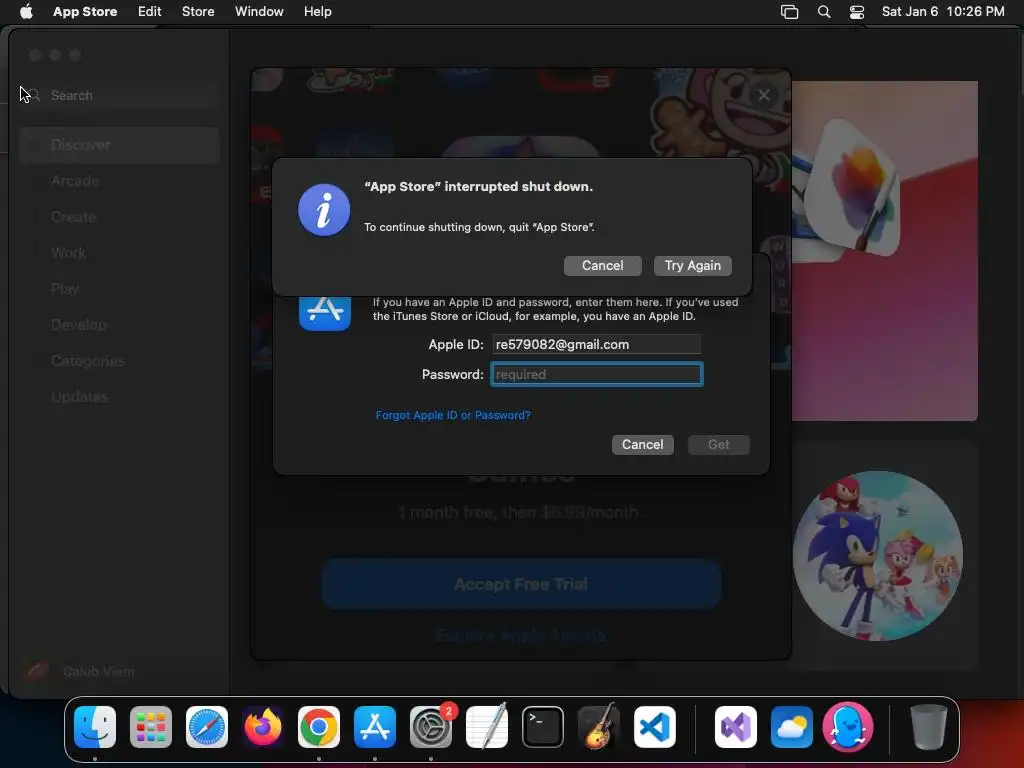This screenshot has height=768, width=1024.
Task: Select Discover in App Store sidebar
Action: pos(120,145)
